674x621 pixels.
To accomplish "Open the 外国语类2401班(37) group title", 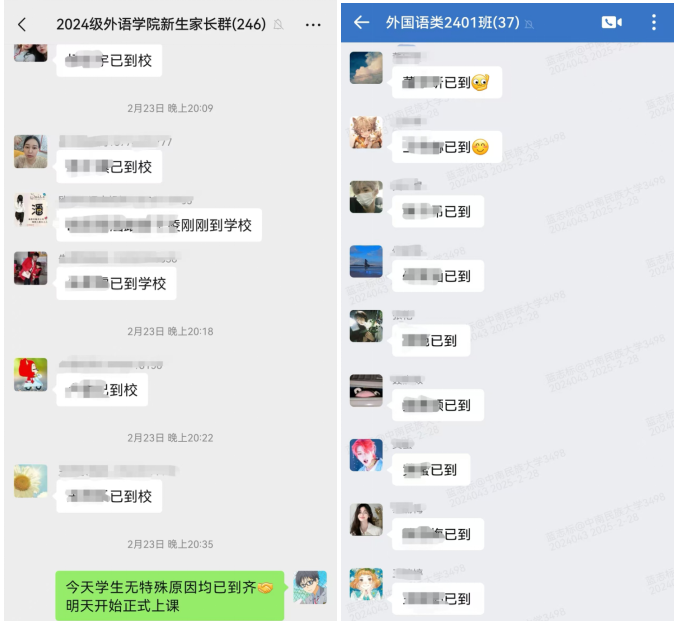I will (453, 22).
